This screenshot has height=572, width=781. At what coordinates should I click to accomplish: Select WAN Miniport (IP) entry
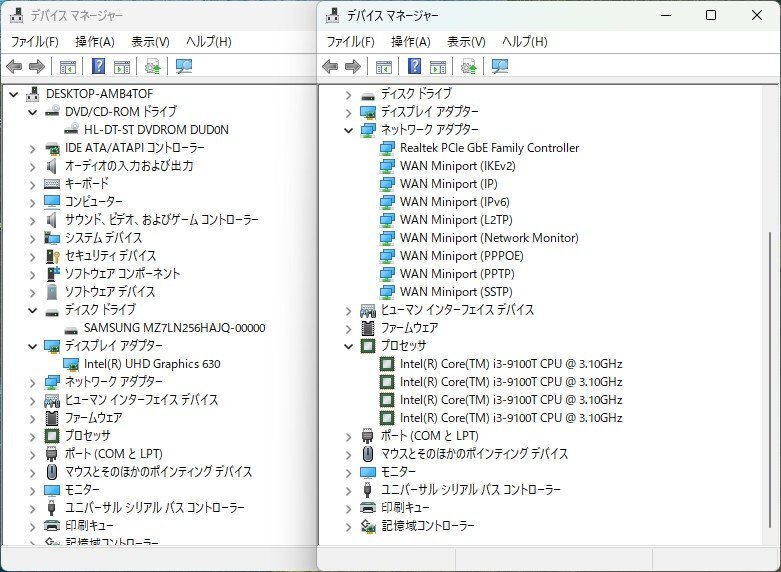coord(448,184)
